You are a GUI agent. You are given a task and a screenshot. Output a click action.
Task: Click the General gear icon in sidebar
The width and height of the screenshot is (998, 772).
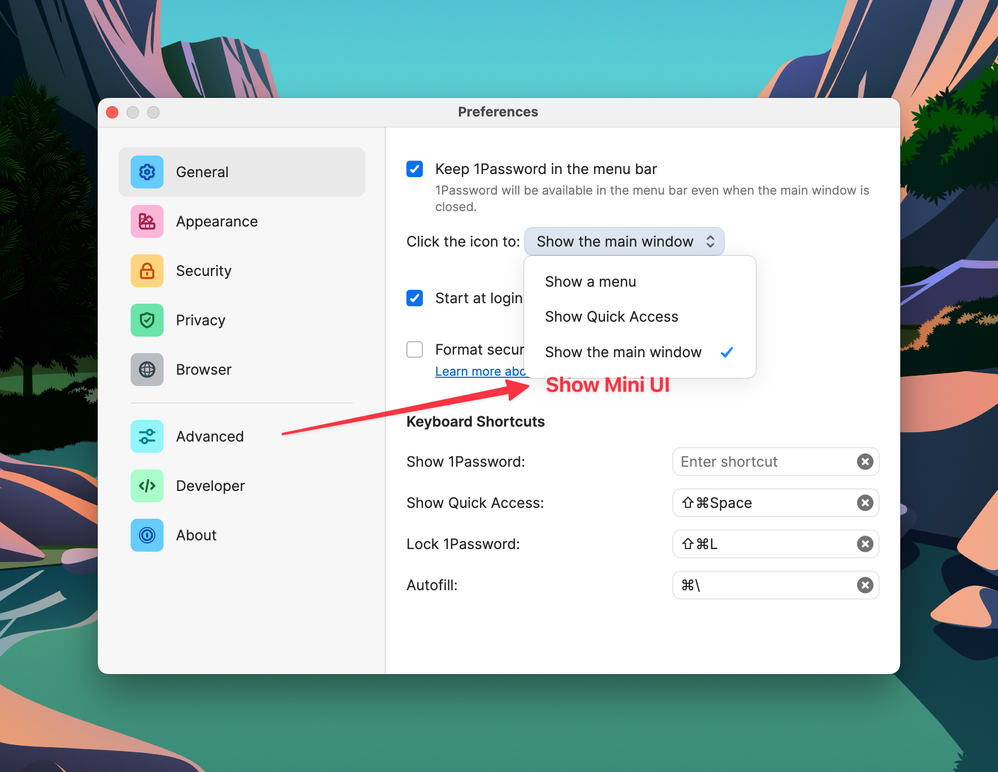[x=147, y=172]
